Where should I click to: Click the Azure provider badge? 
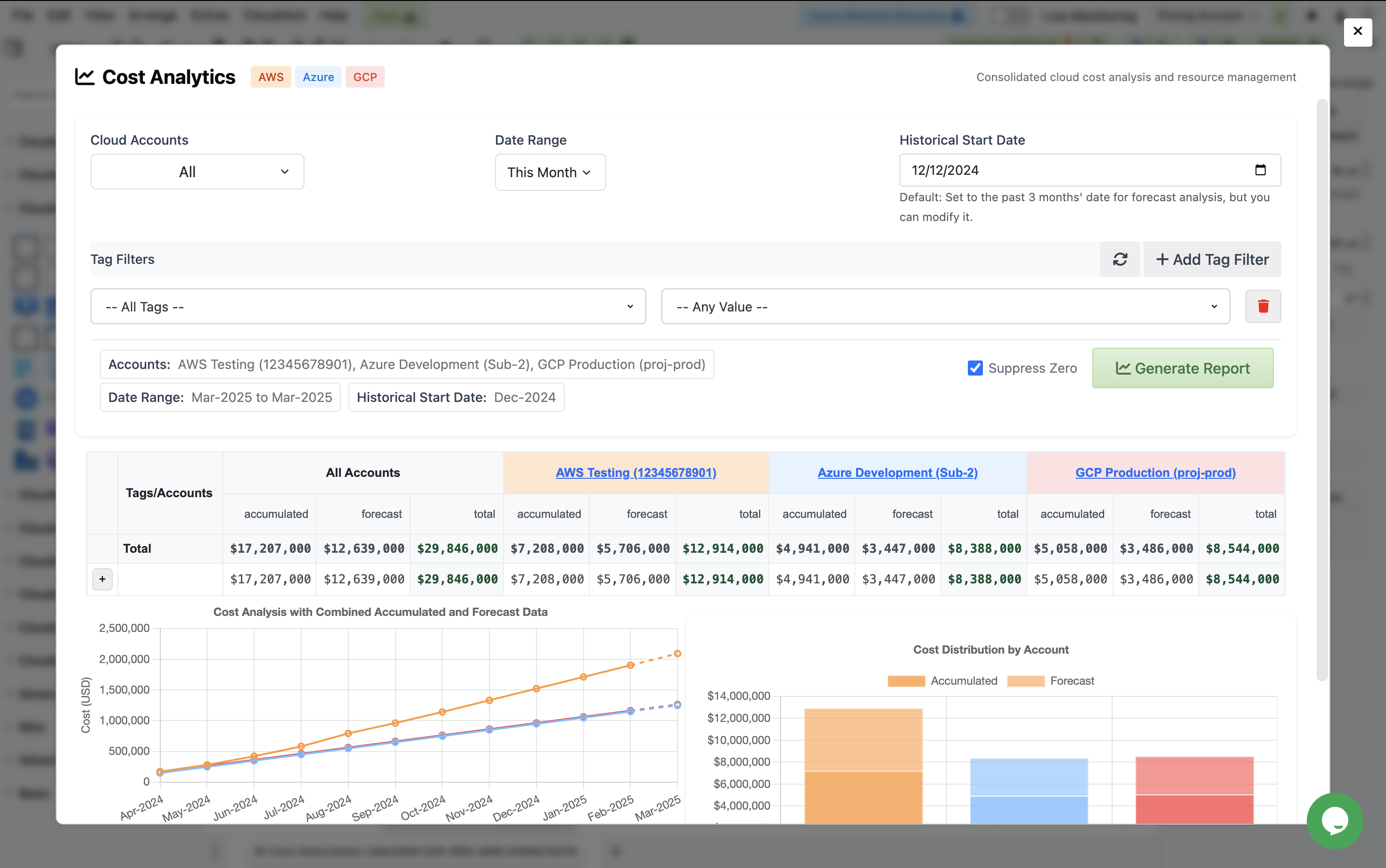point(318,77)
